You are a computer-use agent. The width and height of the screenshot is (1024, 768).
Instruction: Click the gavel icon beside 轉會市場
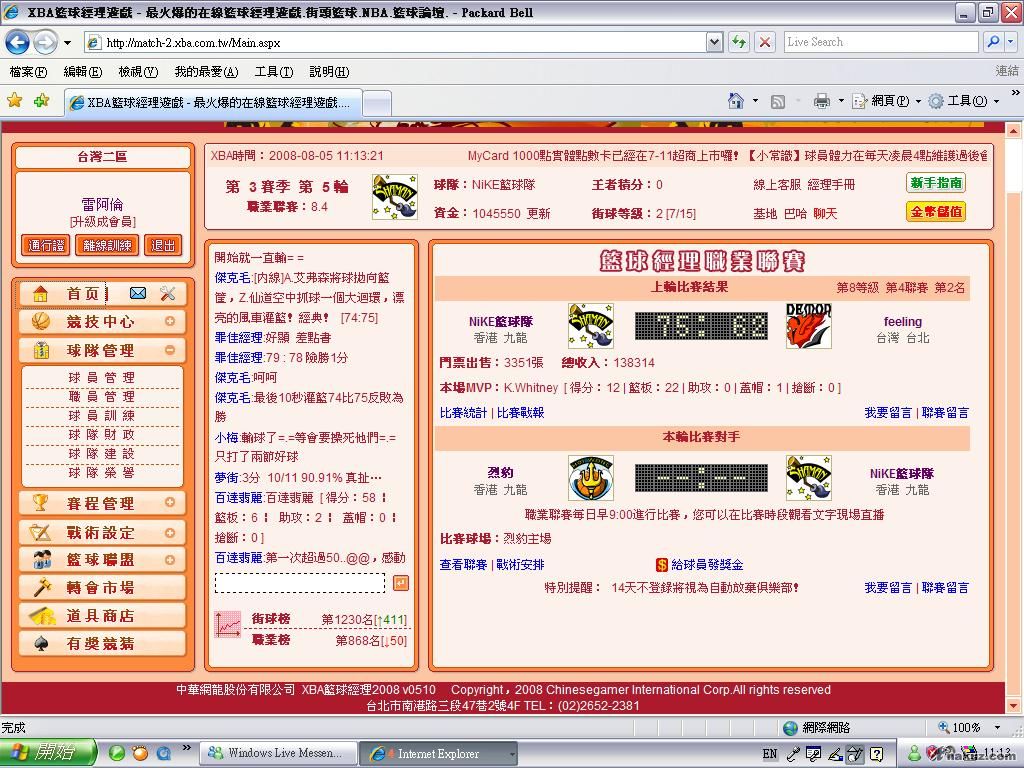42,587
